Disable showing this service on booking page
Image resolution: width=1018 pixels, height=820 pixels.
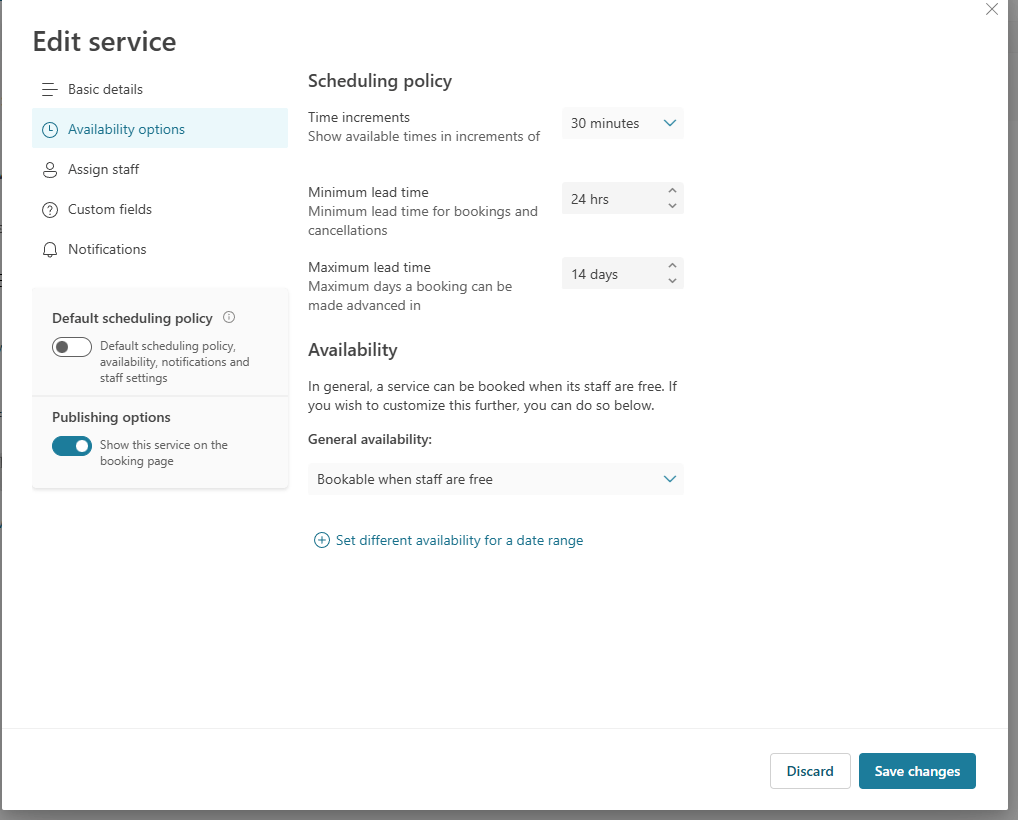click(71, 446)
